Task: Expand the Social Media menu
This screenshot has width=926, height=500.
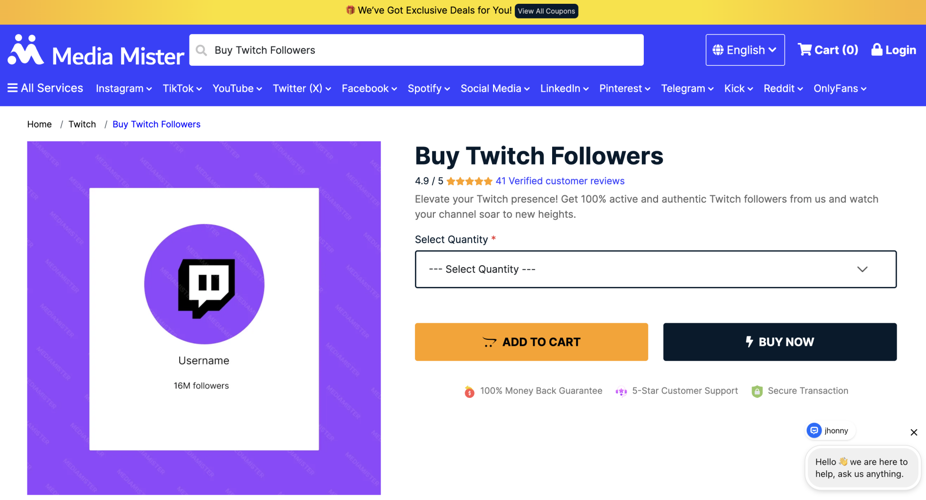Action: click(495, 89)
